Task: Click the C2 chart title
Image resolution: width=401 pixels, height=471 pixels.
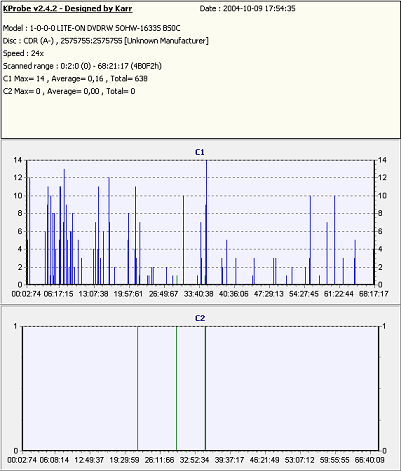Action: click(200, 318)
